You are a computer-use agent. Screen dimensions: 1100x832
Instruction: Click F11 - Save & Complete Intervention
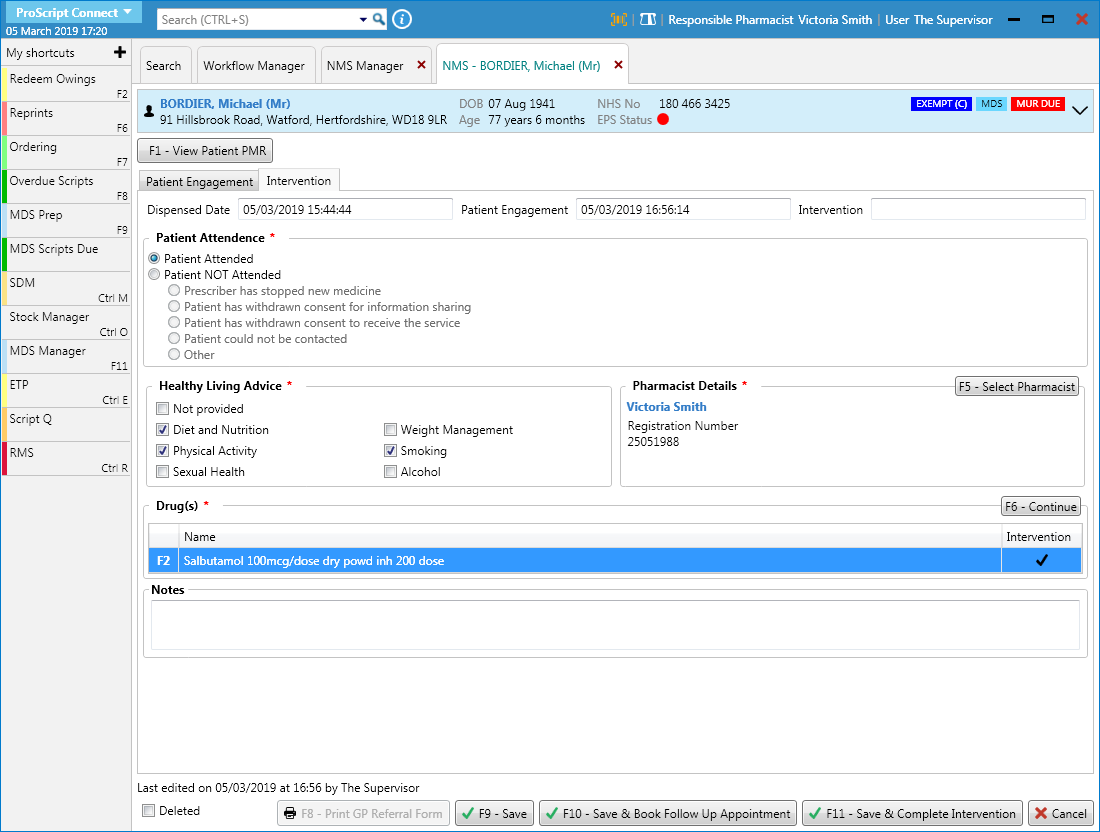tap(912, 813)
